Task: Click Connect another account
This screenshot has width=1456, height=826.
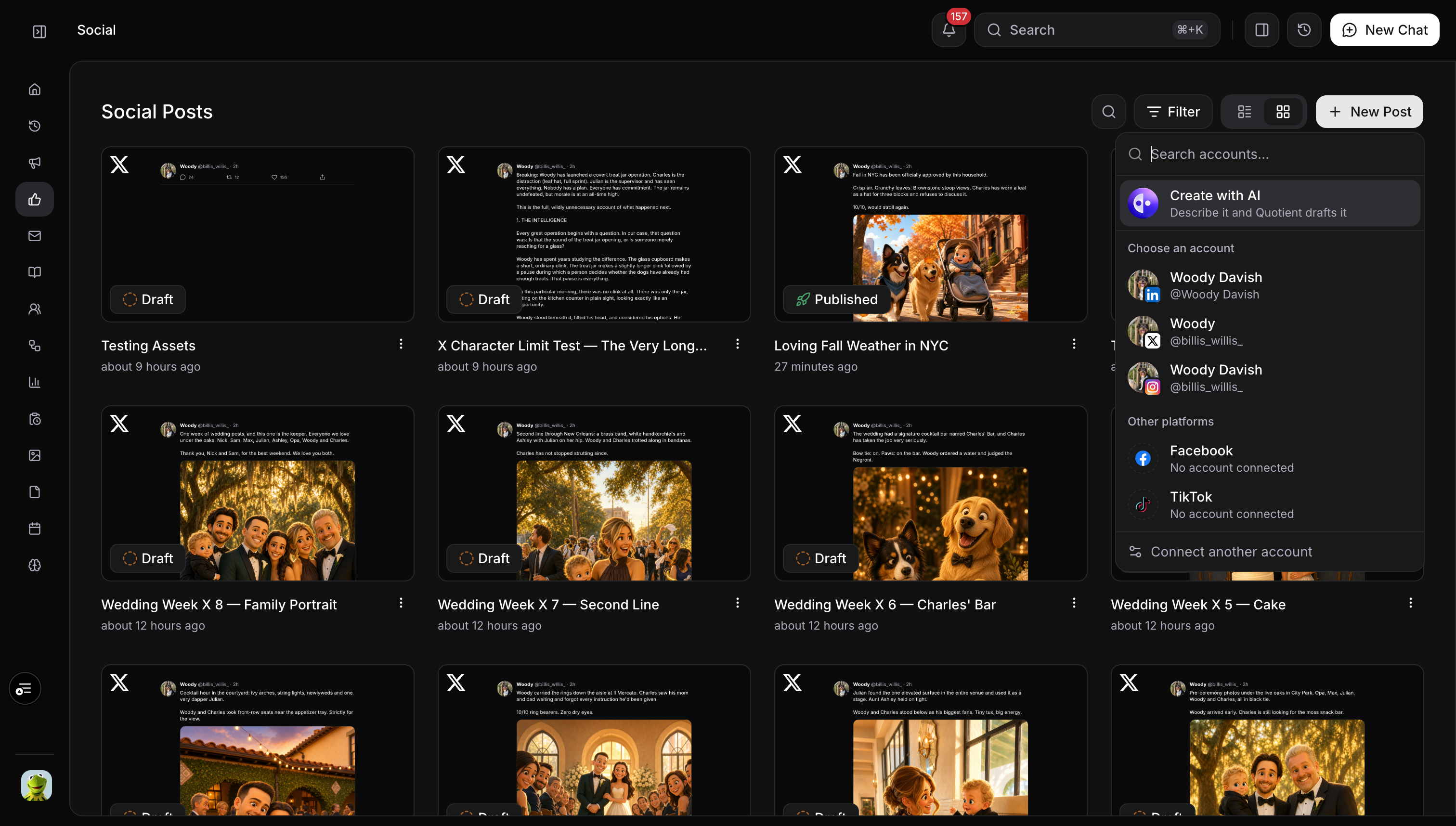Action: (1270, 552)
